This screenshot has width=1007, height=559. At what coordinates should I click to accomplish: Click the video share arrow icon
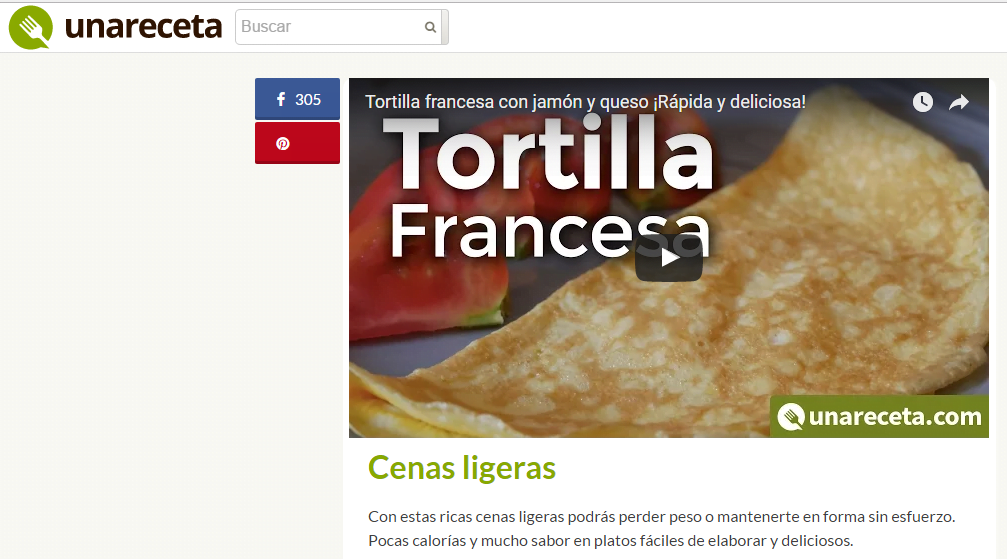click(959, 102)
